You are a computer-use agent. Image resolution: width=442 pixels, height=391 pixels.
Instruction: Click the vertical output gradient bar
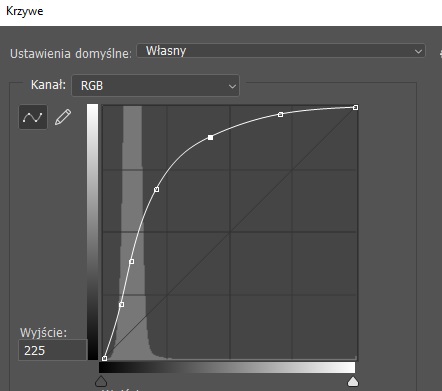pos(92,232)
